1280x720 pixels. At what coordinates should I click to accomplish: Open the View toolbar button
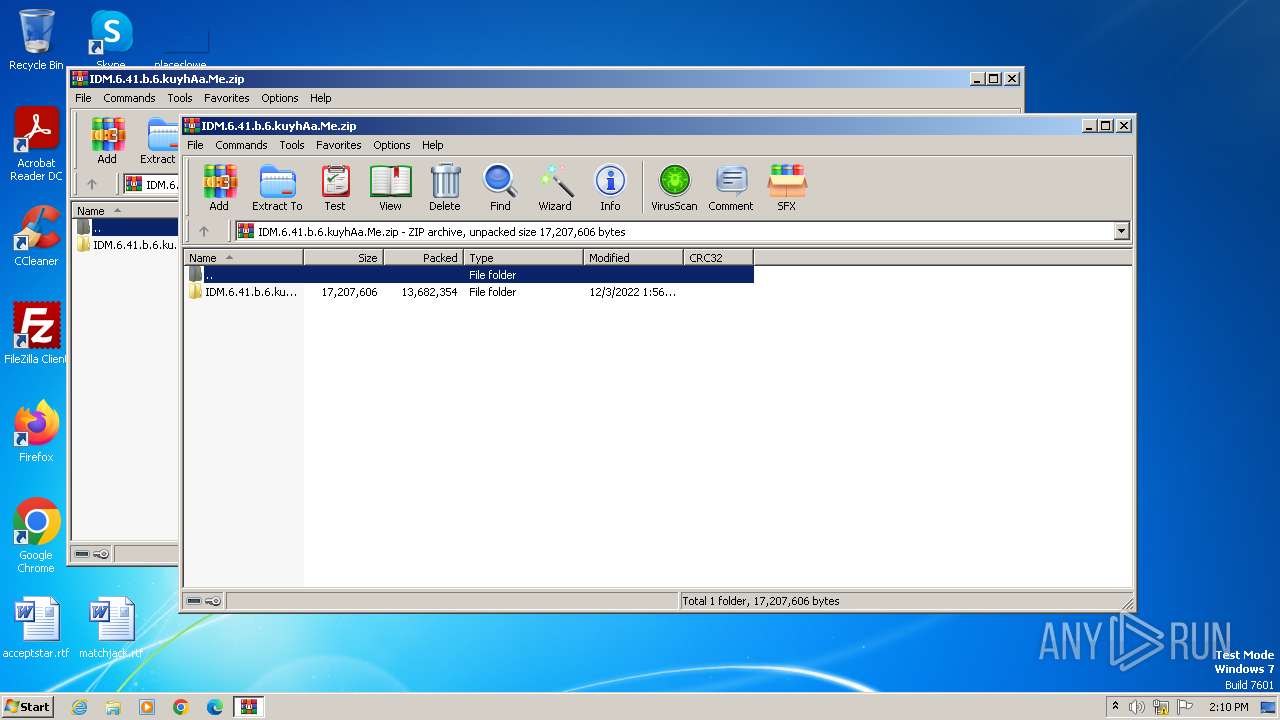(390, 188)
